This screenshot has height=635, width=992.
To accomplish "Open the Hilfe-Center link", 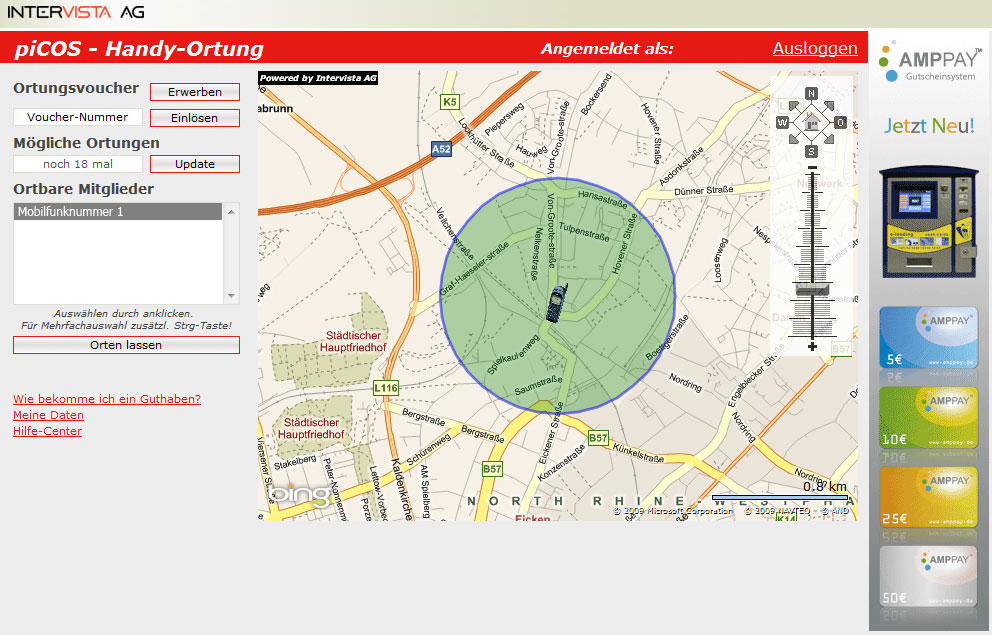I will 47,431.
